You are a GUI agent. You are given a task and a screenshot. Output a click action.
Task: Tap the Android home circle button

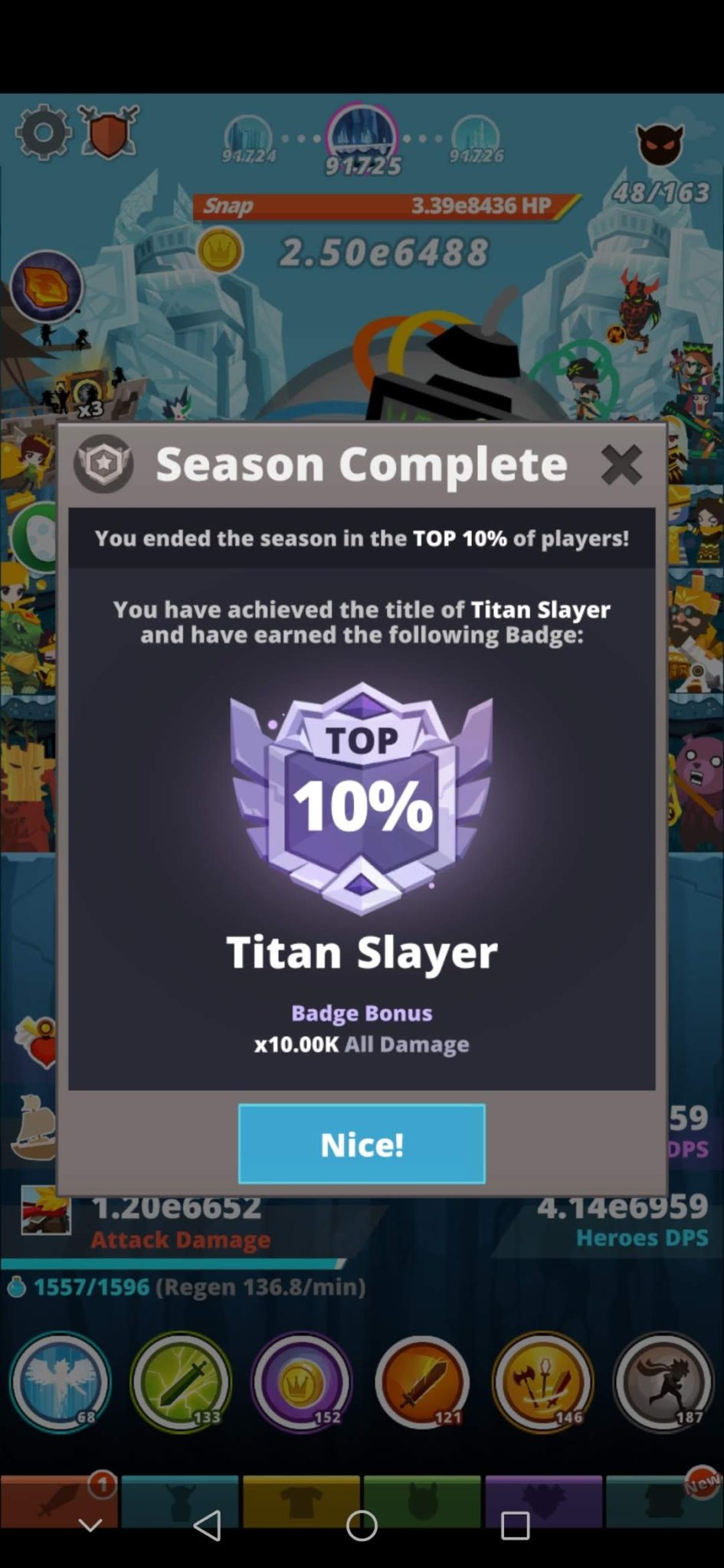[x=362, y=1525]
